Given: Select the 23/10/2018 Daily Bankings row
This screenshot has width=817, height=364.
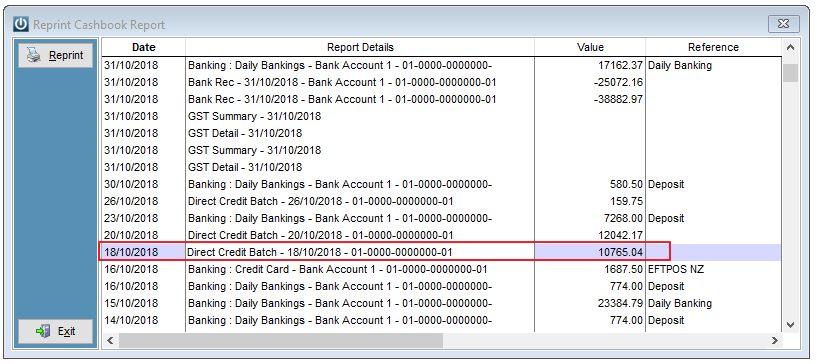Looking at the screenshot, I should pos(441,218).
